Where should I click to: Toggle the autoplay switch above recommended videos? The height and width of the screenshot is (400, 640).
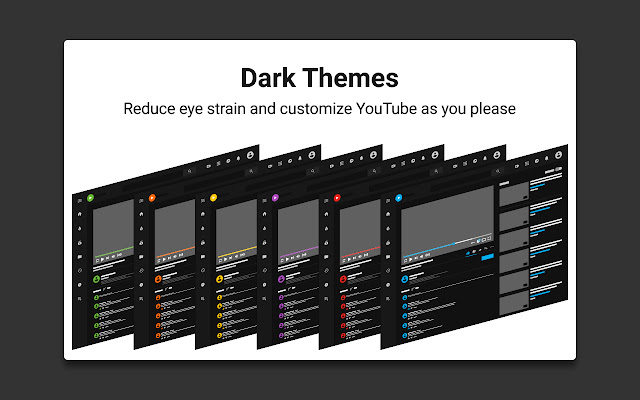click(x=558, y=169)
